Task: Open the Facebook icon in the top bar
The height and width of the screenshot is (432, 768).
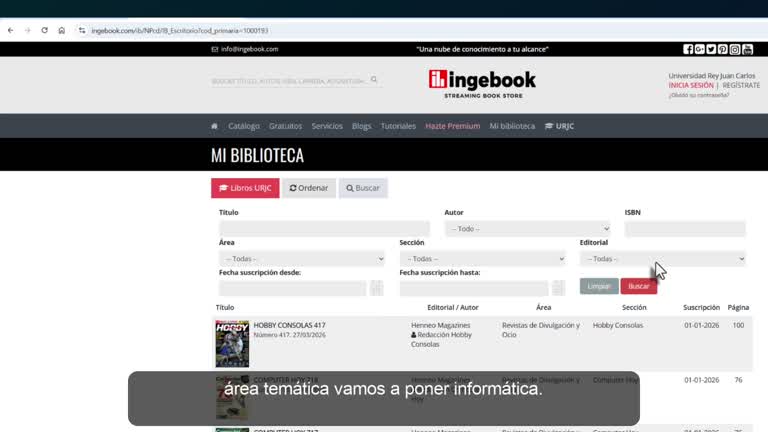Action: (688, 49)
